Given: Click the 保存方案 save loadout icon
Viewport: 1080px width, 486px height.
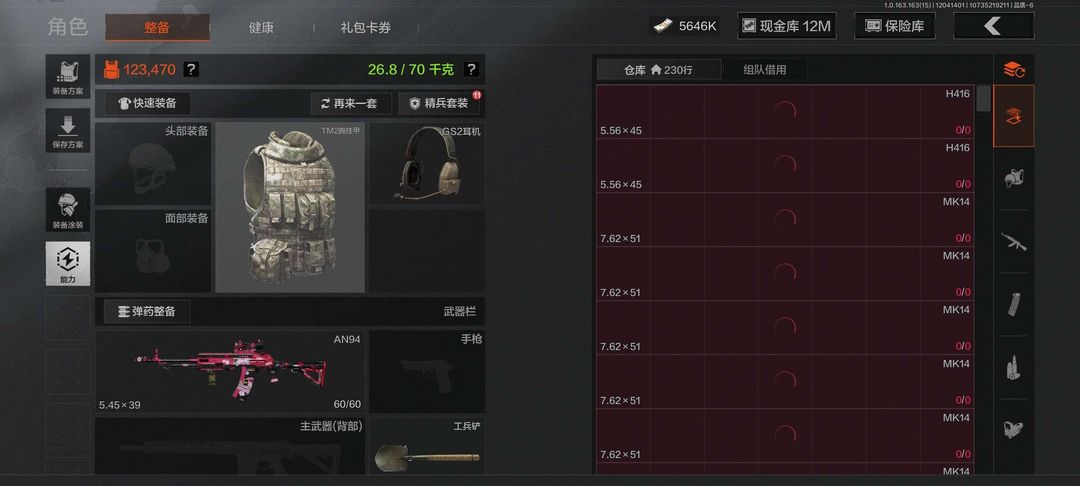Looking at the screenshot, I should tap(68, 131).
